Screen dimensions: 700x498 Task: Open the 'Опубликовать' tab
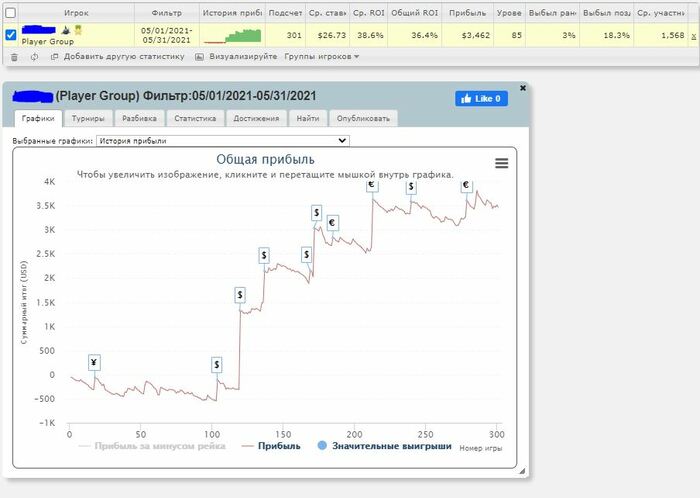tap(363, 118)
